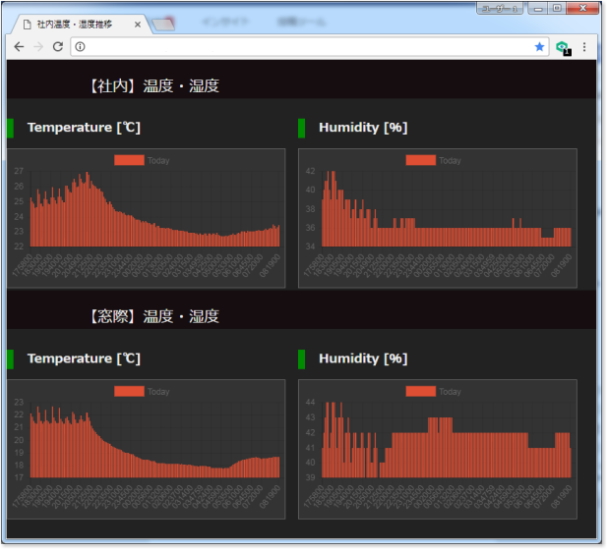Maximize the browser window
The height and width of the screenshot is (549, 607).
557,9
